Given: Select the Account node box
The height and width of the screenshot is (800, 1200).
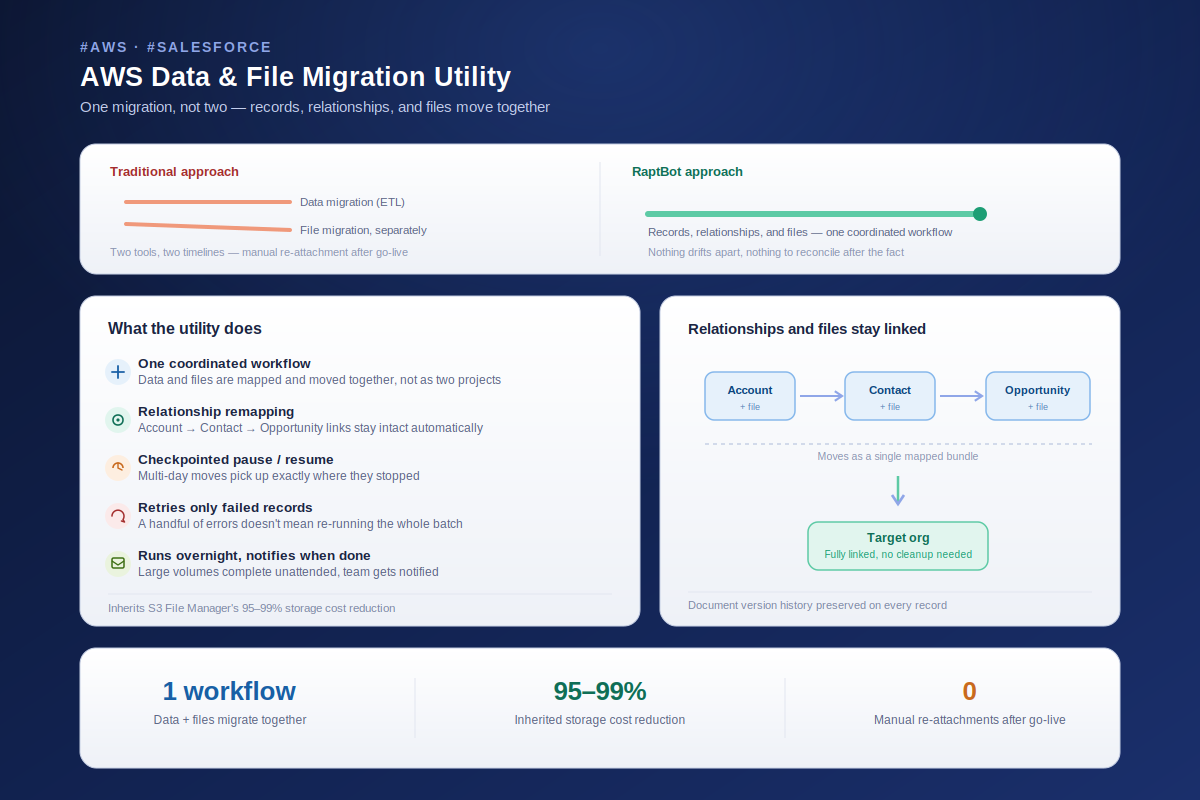Looking at the screenshot, I should [750, 396].
